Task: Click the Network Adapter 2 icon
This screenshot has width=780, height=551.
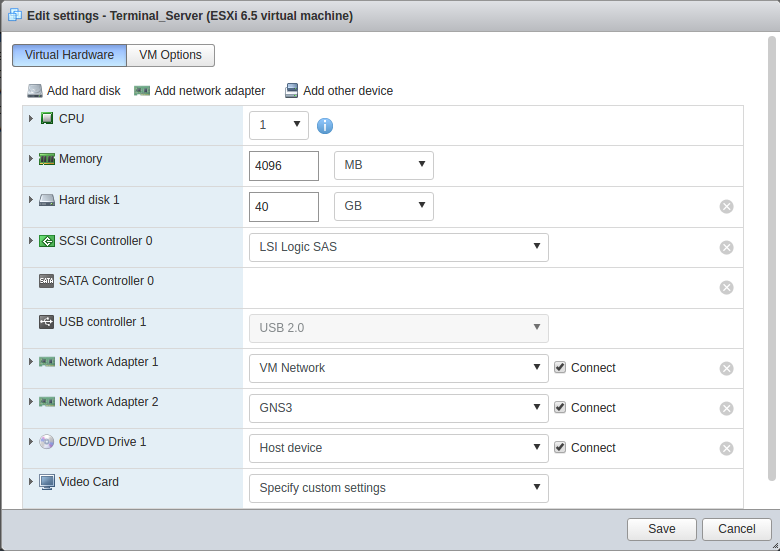Action: pyautogui.click(x=47, y=401)
